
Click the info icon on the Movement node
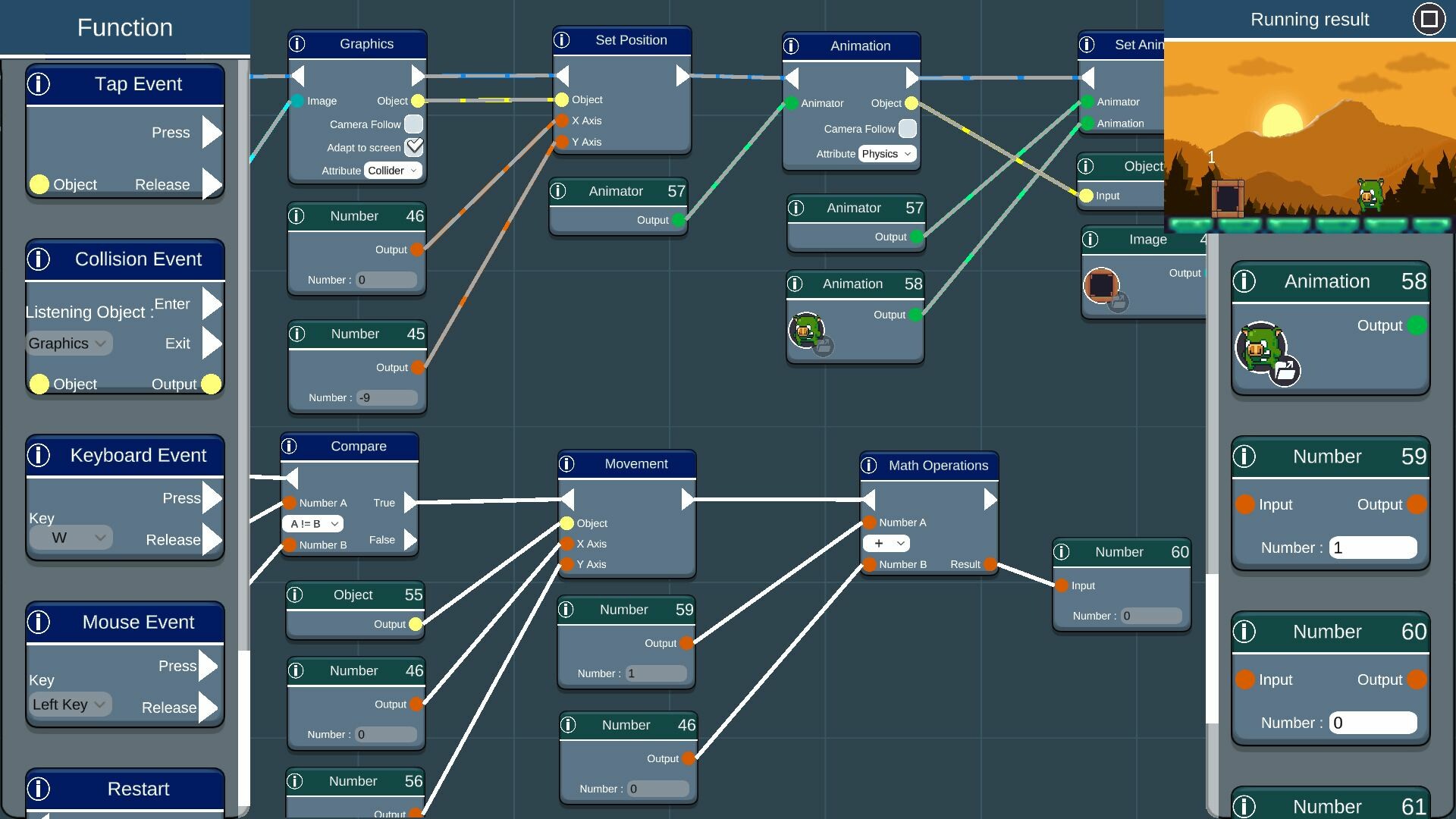pos(568,463)
